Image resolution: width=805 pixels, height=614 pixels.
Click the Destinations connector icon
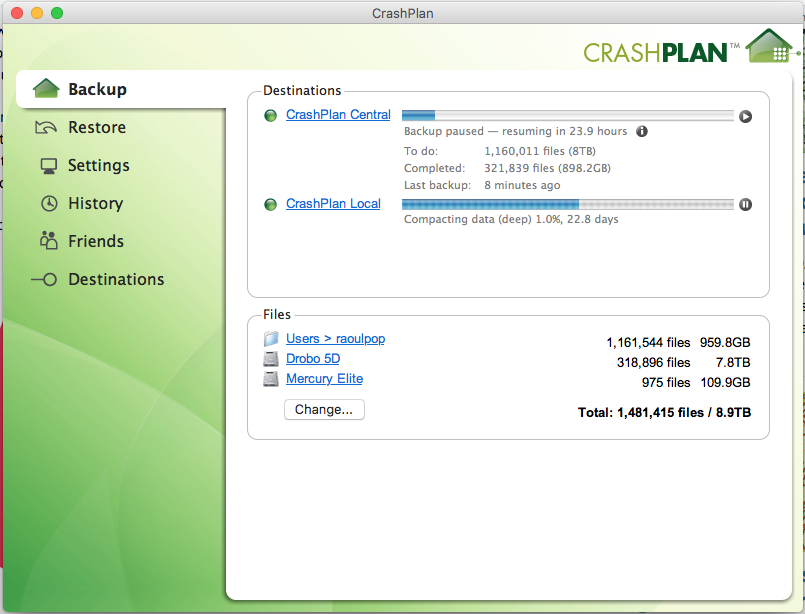click(45, 280)
